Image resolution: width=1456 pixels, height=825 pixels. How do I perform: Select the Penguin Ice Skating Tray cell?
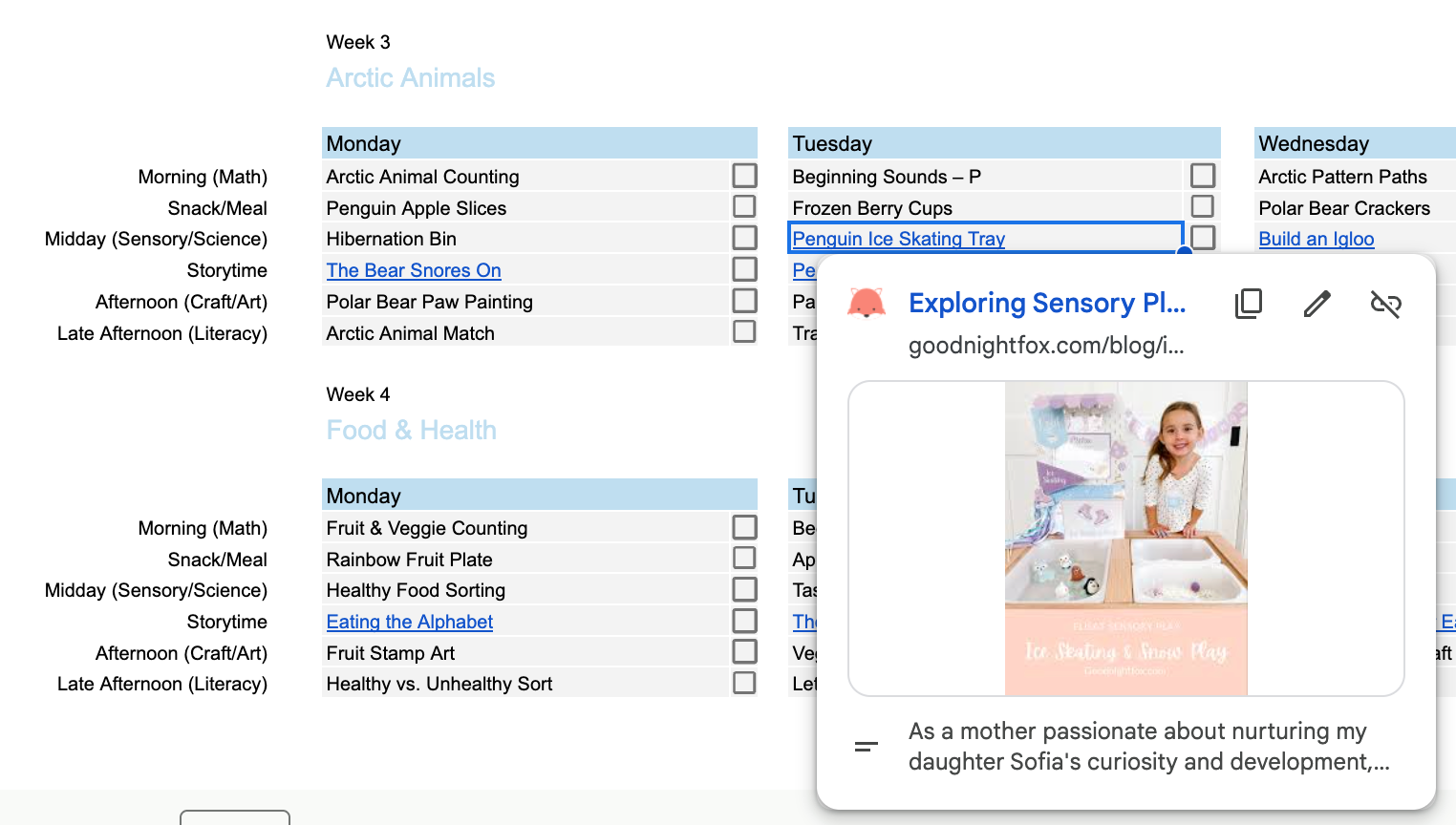pyautogui.click(x=1080, y=239)
